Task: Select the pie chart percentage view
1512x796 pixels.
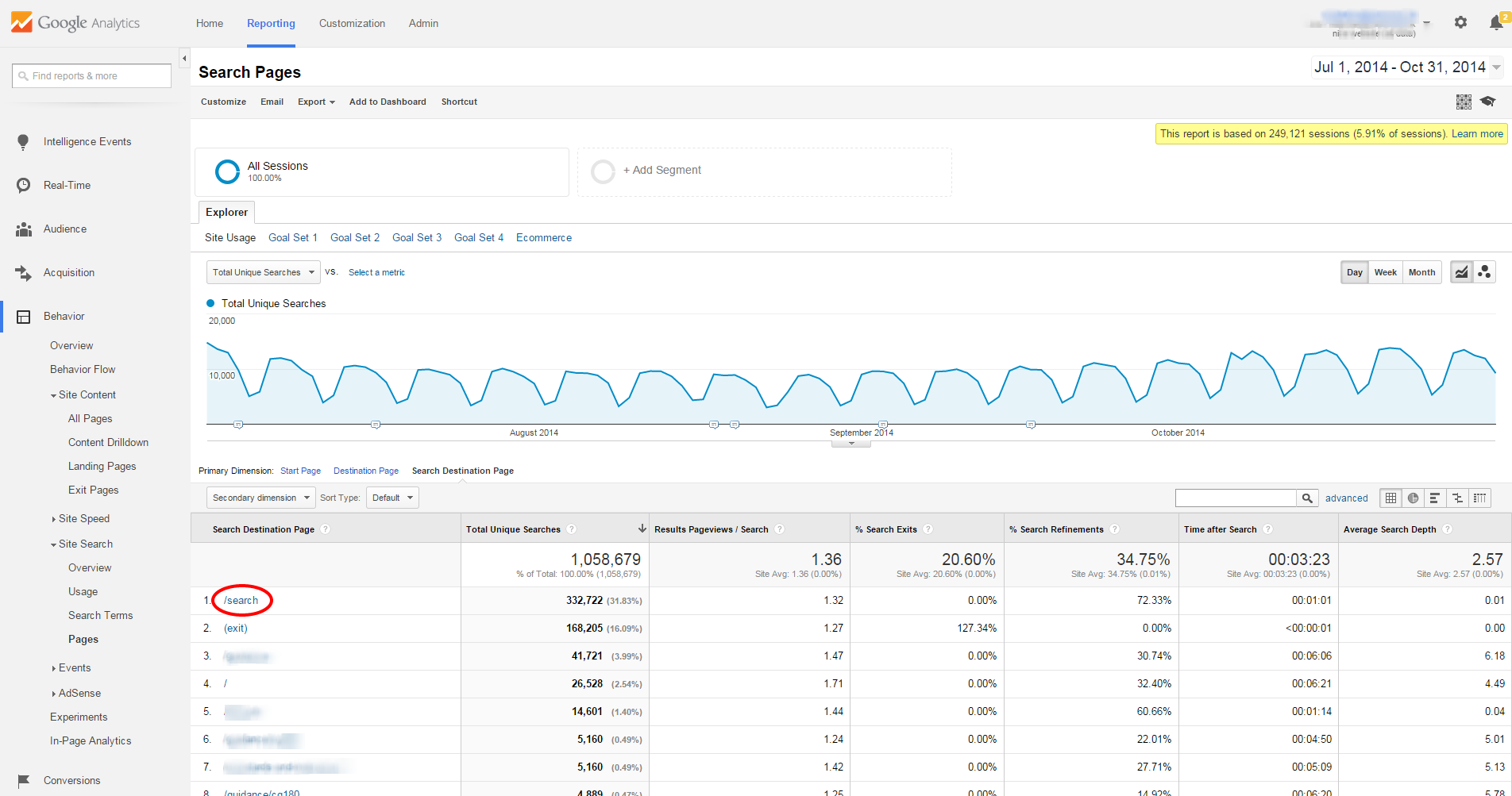Action: point(1413,498)
